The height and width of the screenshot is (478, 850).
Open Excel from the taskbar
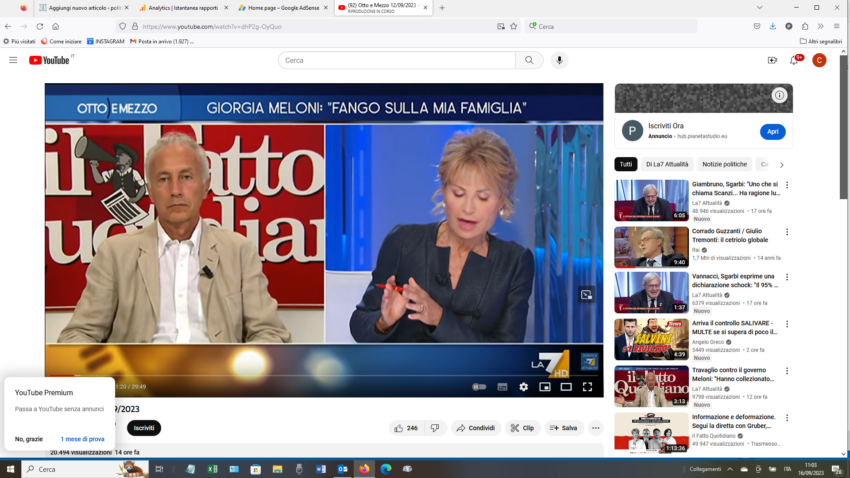(x=212, y=469)
